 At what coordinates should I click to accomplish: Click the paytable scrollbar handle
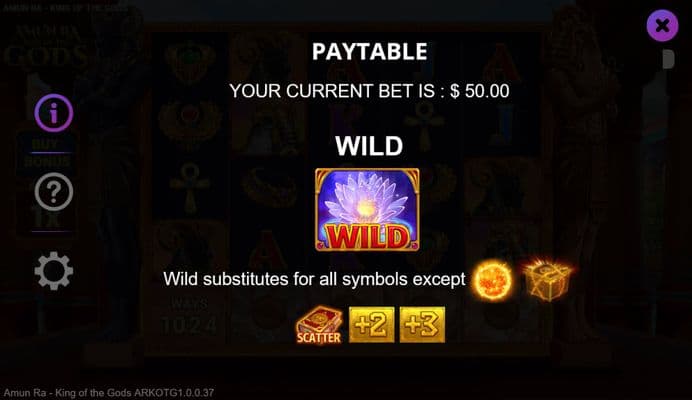click(x=668, y=59)
